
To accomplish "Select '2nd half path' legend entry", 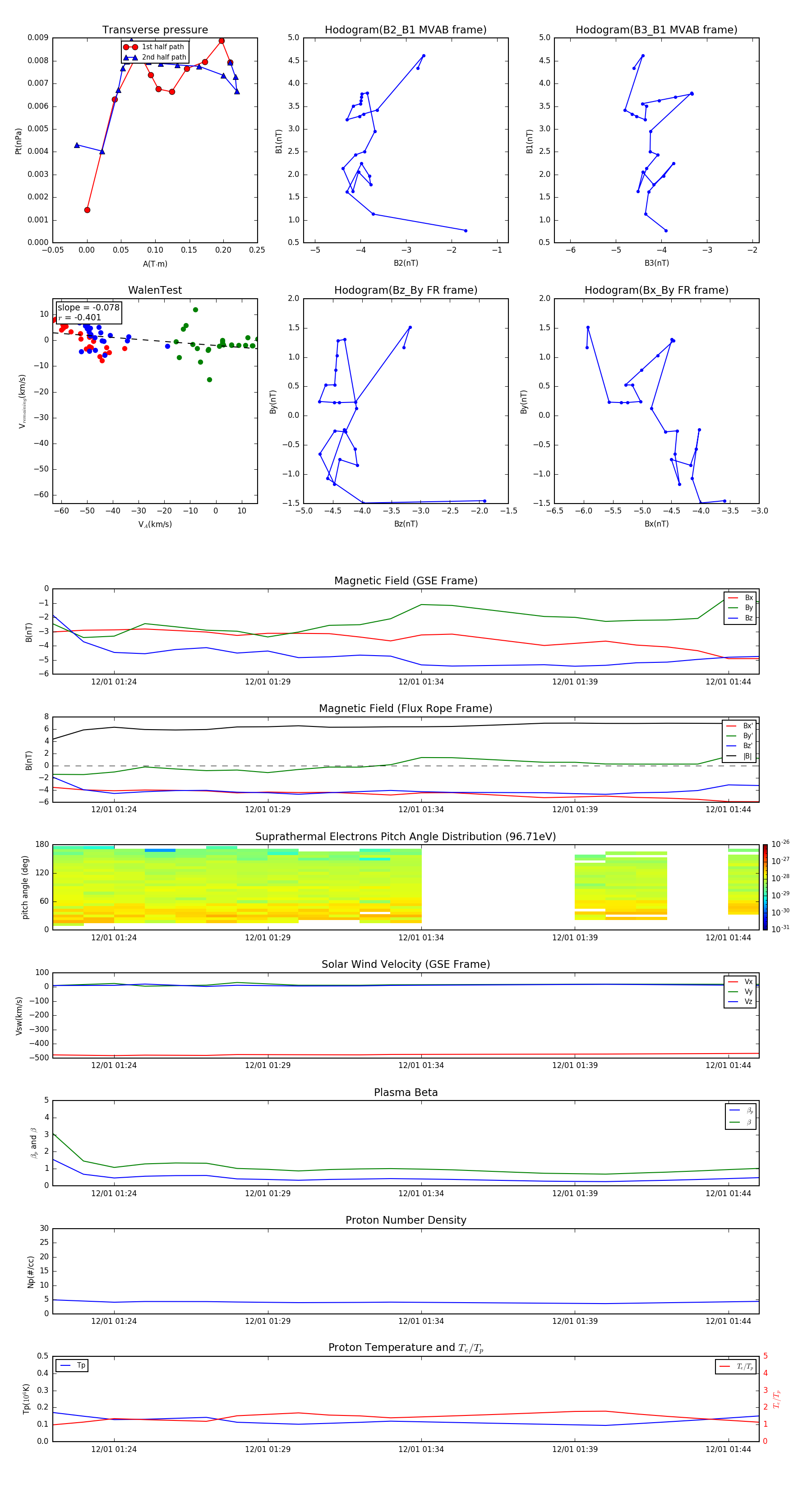I will 155,57.
